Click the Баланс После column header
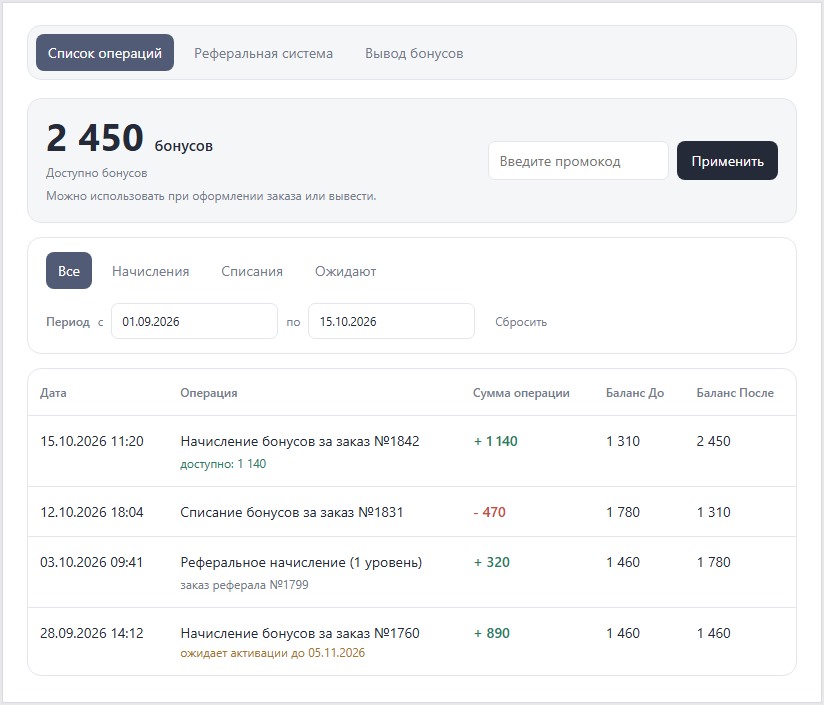824x705 pixels. pos(735,392)
